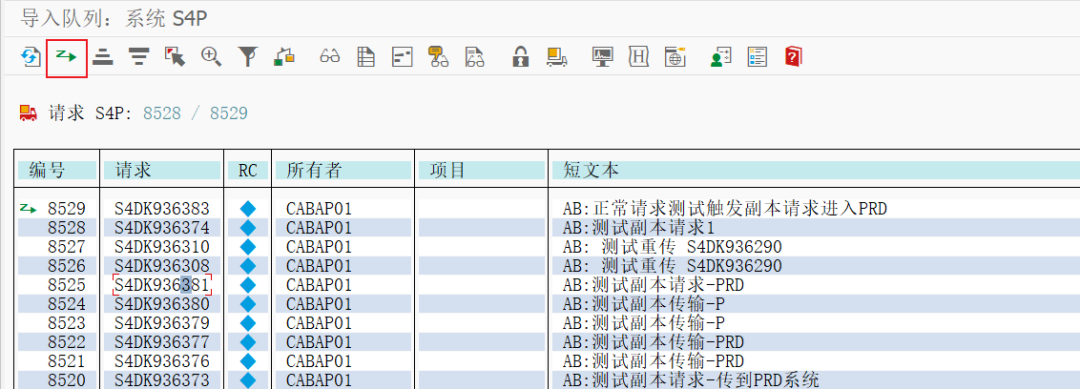
Task: Click the yellow truck import all icon
Action: point(557,56)
